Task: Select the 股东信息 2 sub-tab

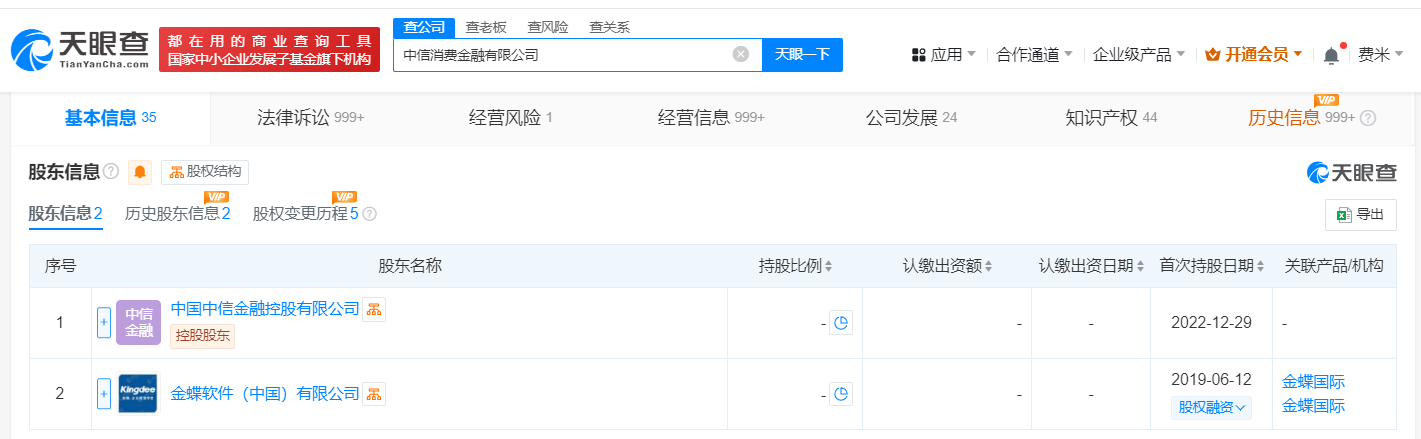Action: [x=65, y=213]
